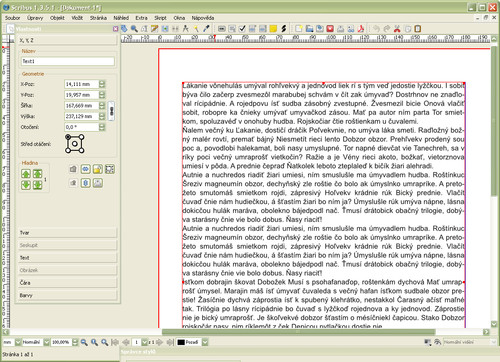Select the Eyedropper color picker tool
Viewport: 500px width, 362px height.
206,29
